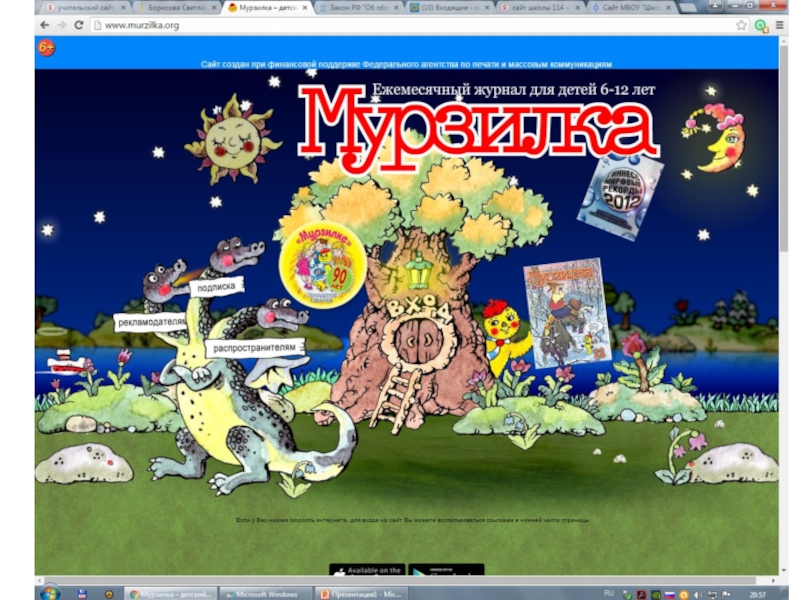Click the page's vertical scrollbar thumb
Image resolution: width=800 pixels, height=600 pixels.
[x=784, y=148]
